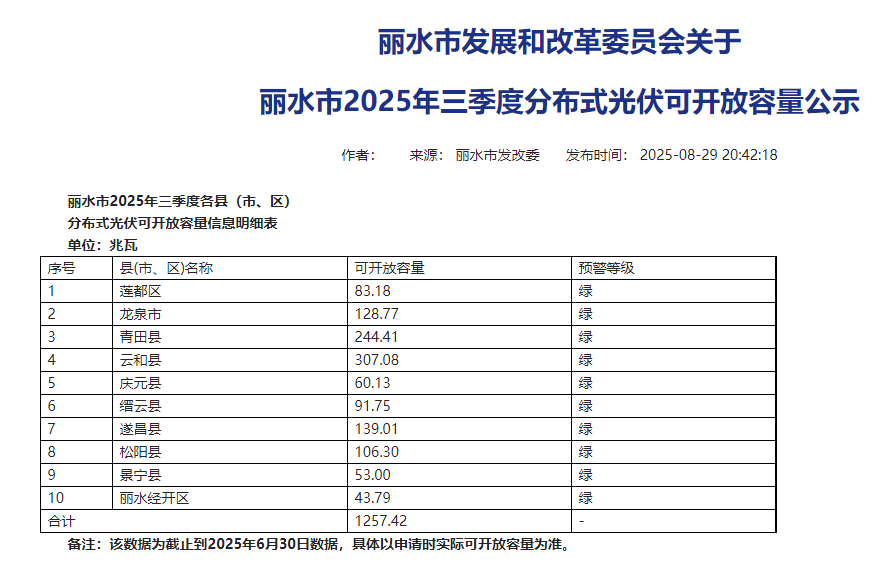Click the headline containing 2025年三季度分布式光伏
Viewport: 889px width, 571px height.
[x=559, y=102]
